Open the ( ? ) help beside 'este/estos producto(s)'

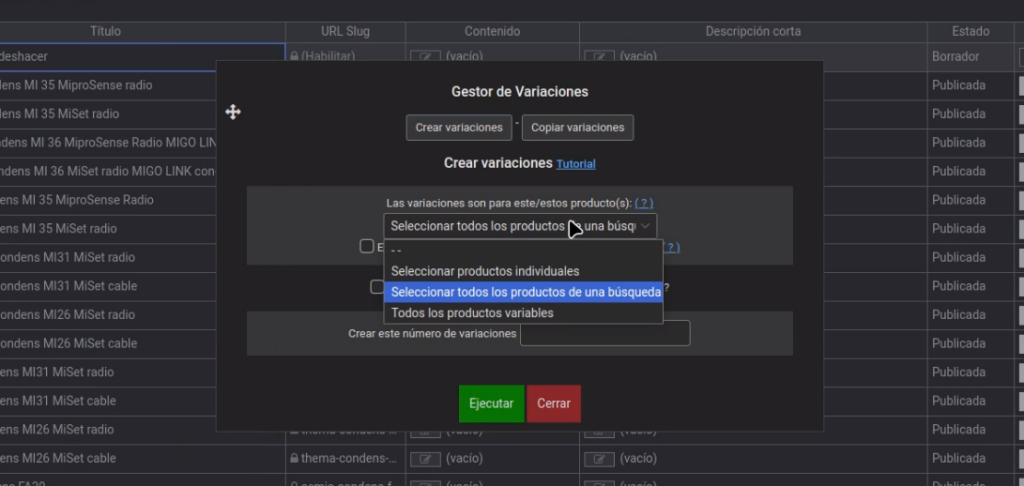(644, 203)
